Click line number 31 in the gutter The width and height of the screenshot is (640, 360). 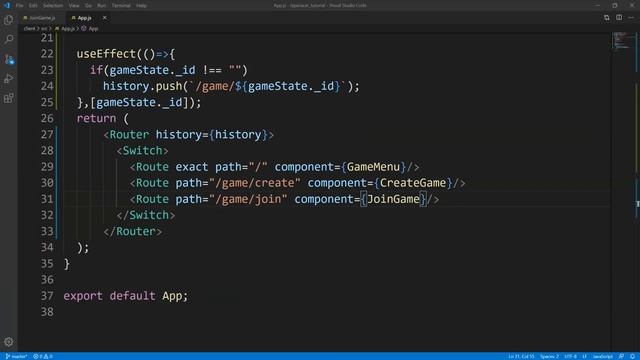pos(47,199)
